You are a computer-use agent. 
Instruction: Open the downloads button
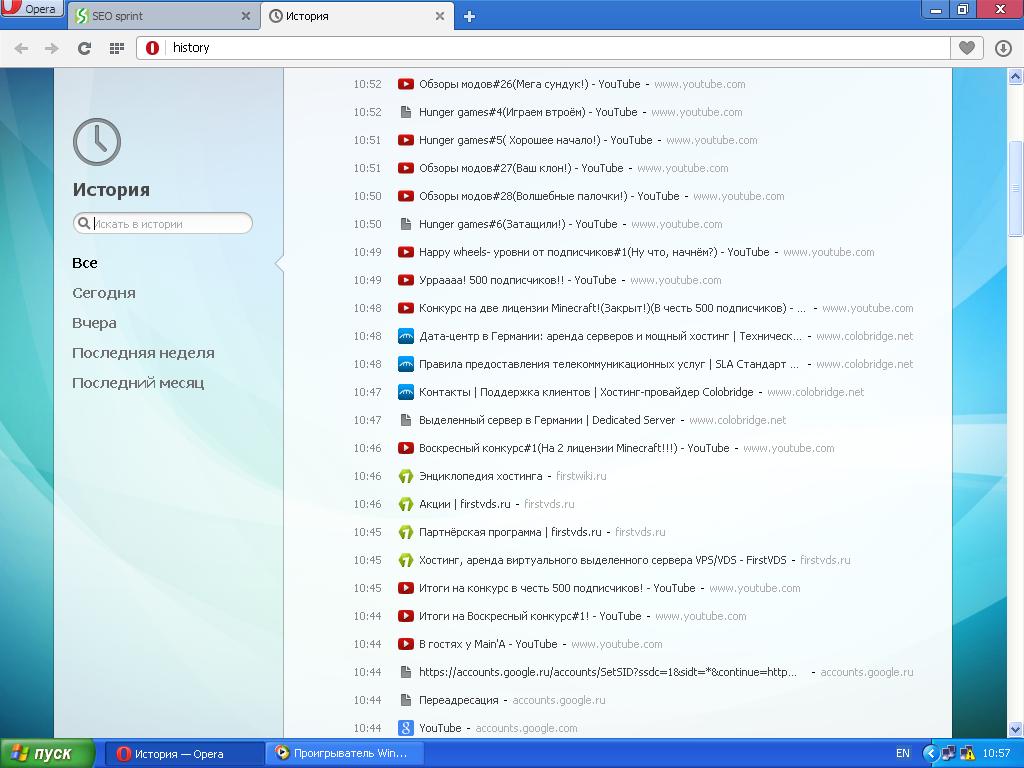1003,48
